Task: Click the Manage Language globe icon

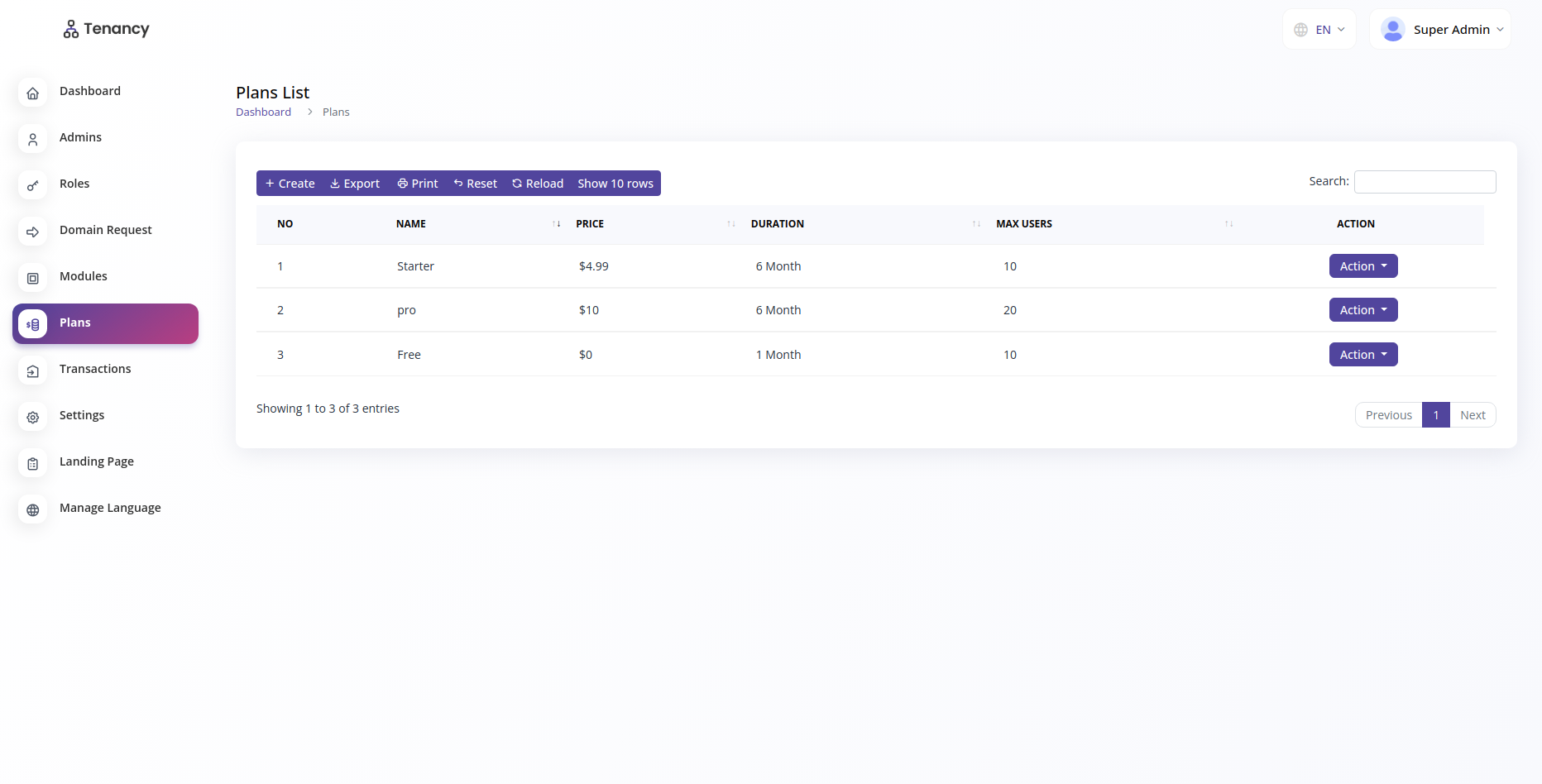Action: pyautogui.click(x=33, y=510)
